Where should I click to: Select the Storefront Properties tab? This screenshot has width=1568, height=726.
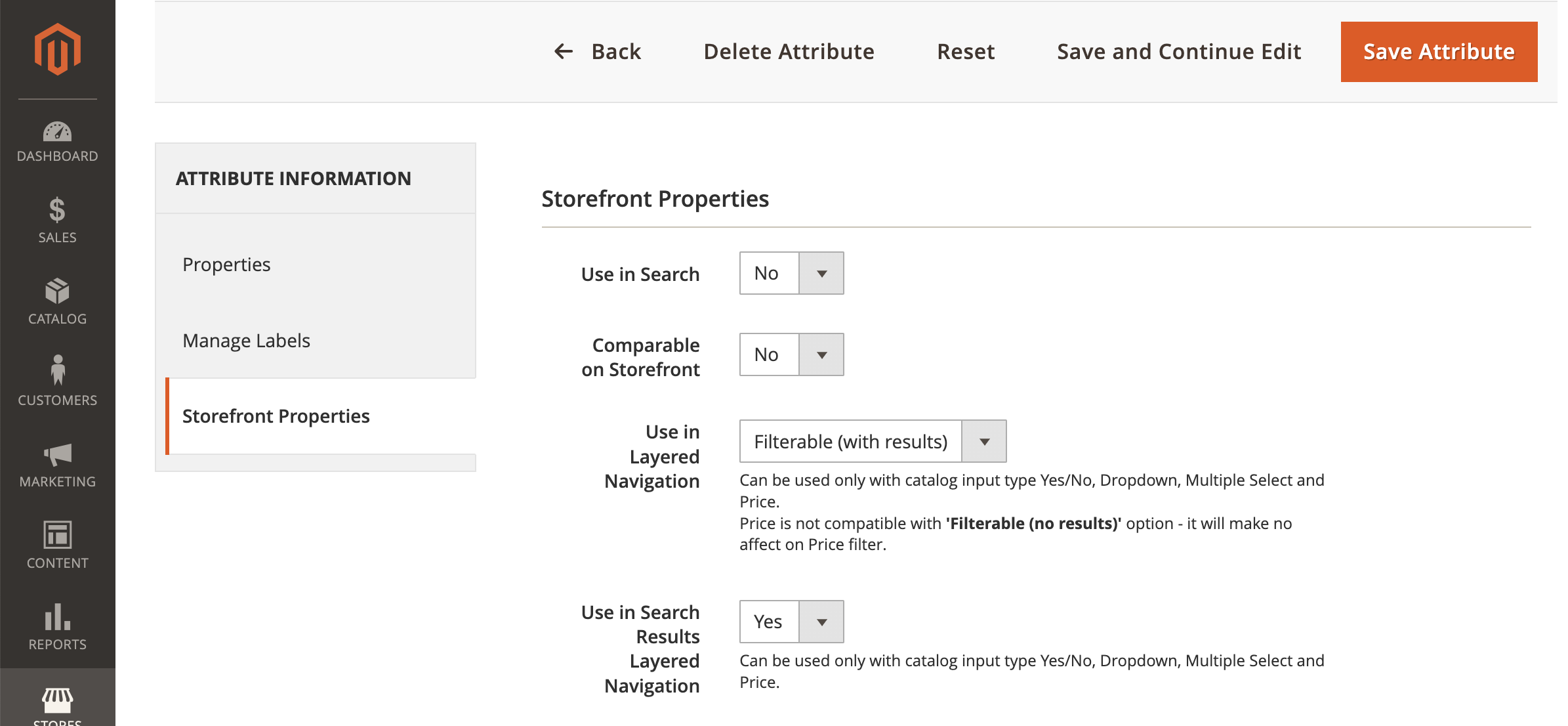[276, 416]
